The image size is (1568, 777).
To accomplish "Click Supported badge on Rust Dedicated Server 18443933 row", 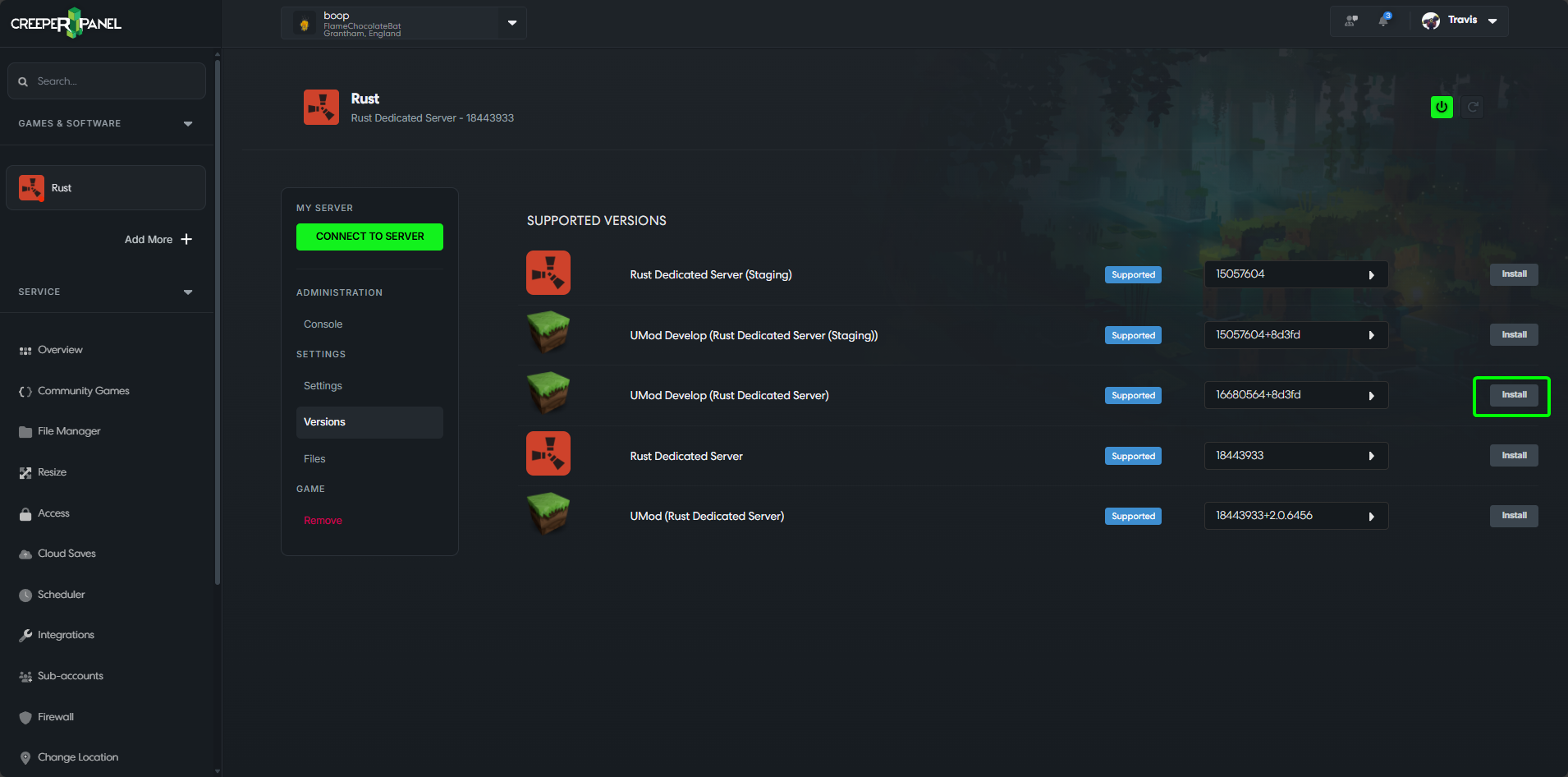I will tap(1133, 456).
